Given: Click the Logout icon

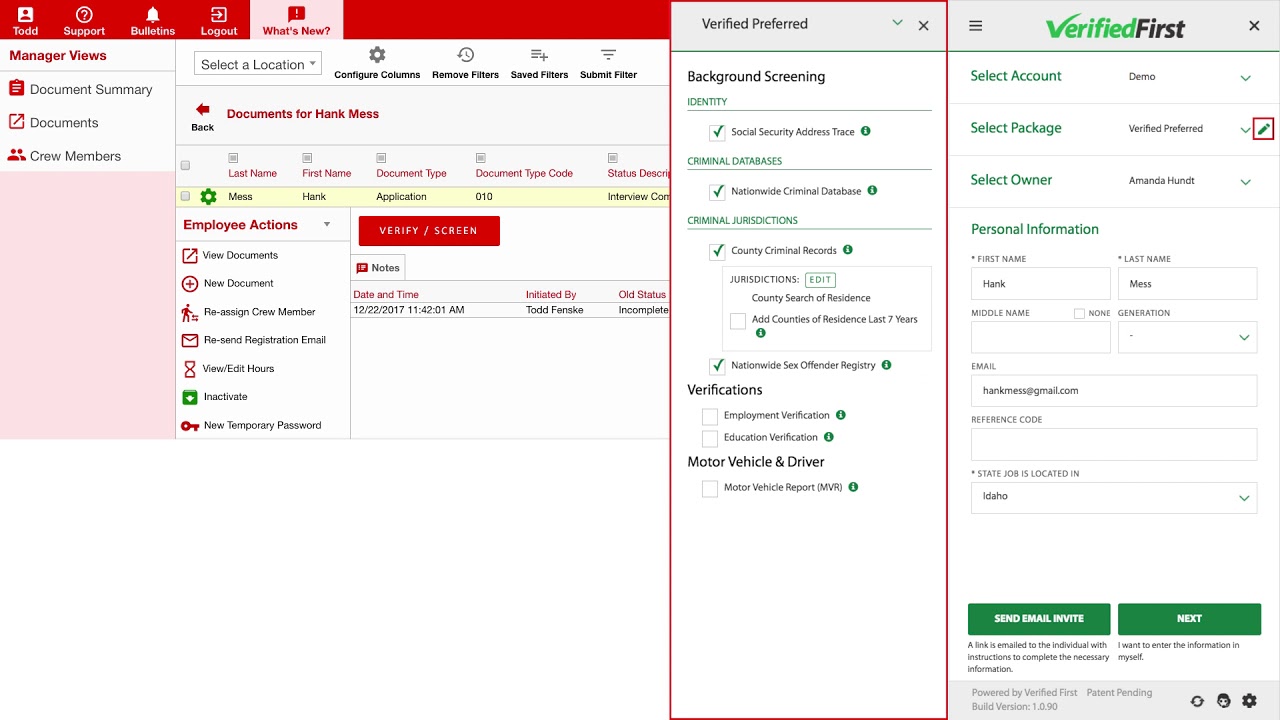Looking at the screenshot, I should click(x=218, y=14).
